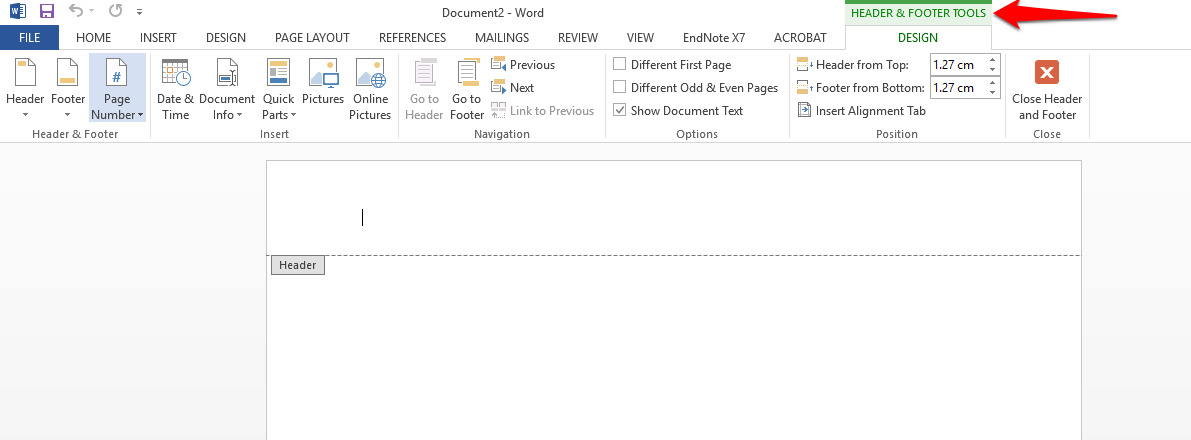
Task: Open the Page Number menu
Action: tap(117, 88)
